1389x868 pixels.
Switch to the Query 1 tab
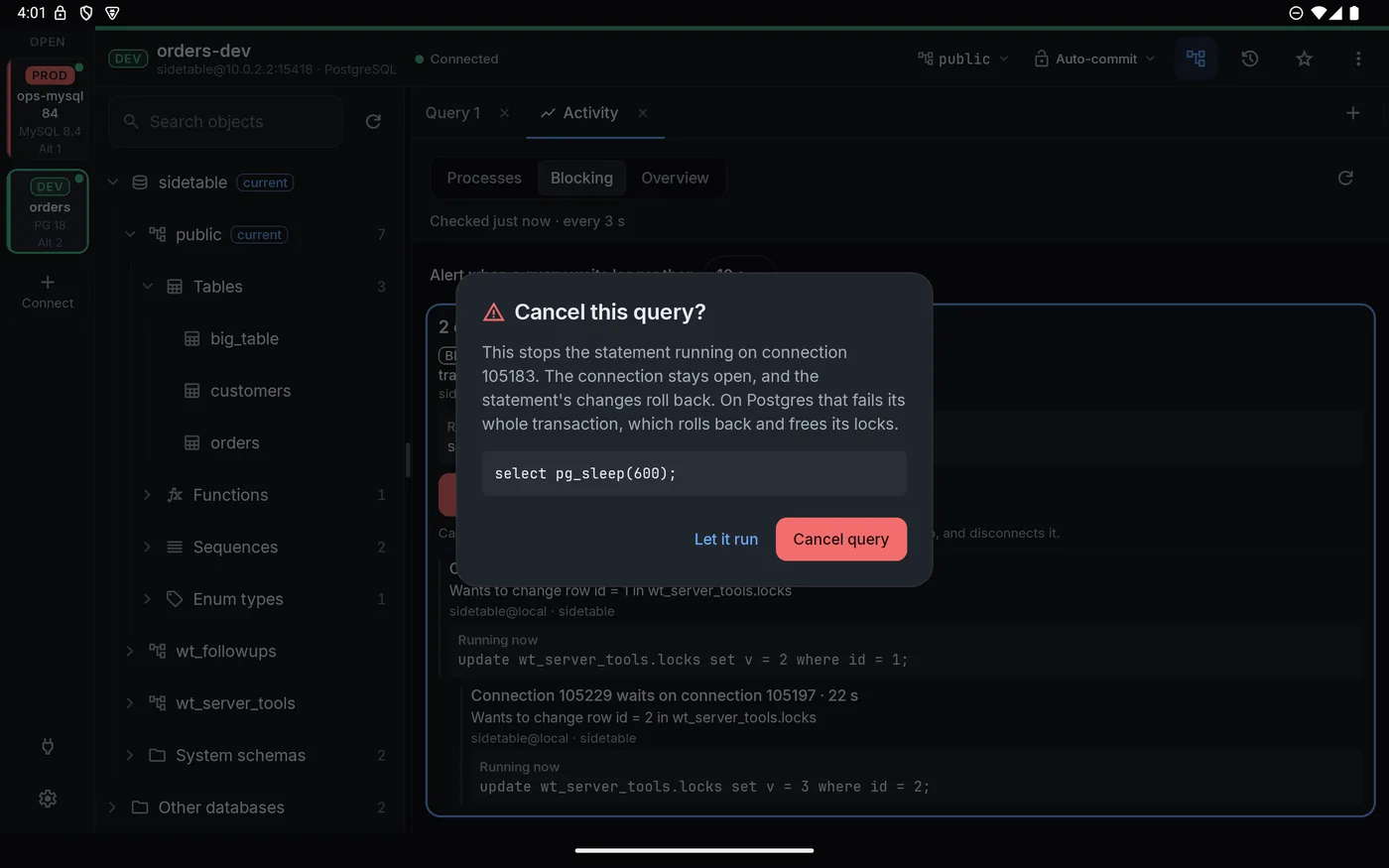pyautogui.click(x=452, y=113)
